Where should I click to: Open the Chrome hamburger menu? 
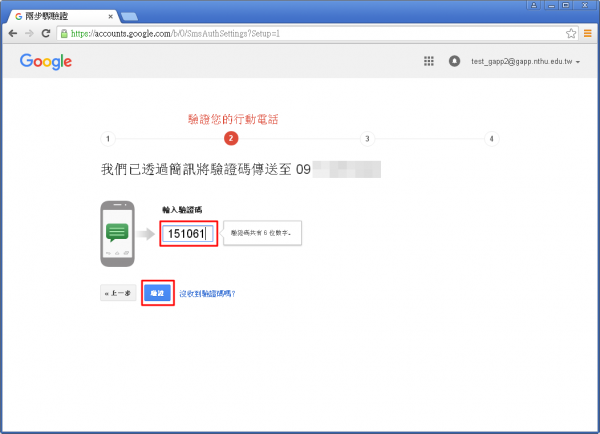pyautogui.click(x=588, y=33)
